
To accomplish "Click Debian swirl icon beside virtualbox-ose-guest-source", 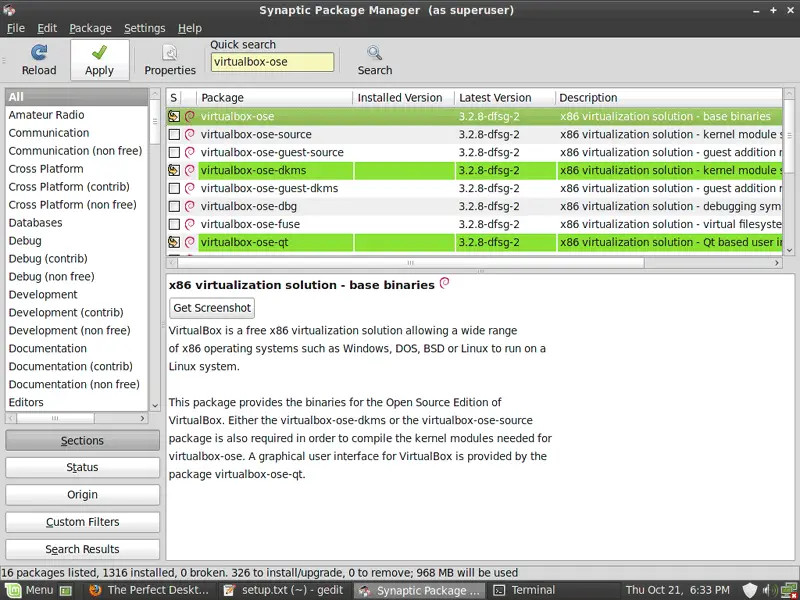I will 189,152.
